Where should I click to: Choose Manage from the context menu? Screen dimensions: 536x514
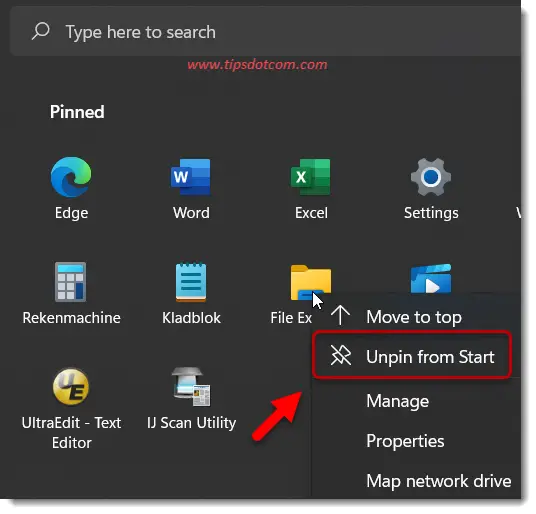pyautogui.click(x=416, y=401)
